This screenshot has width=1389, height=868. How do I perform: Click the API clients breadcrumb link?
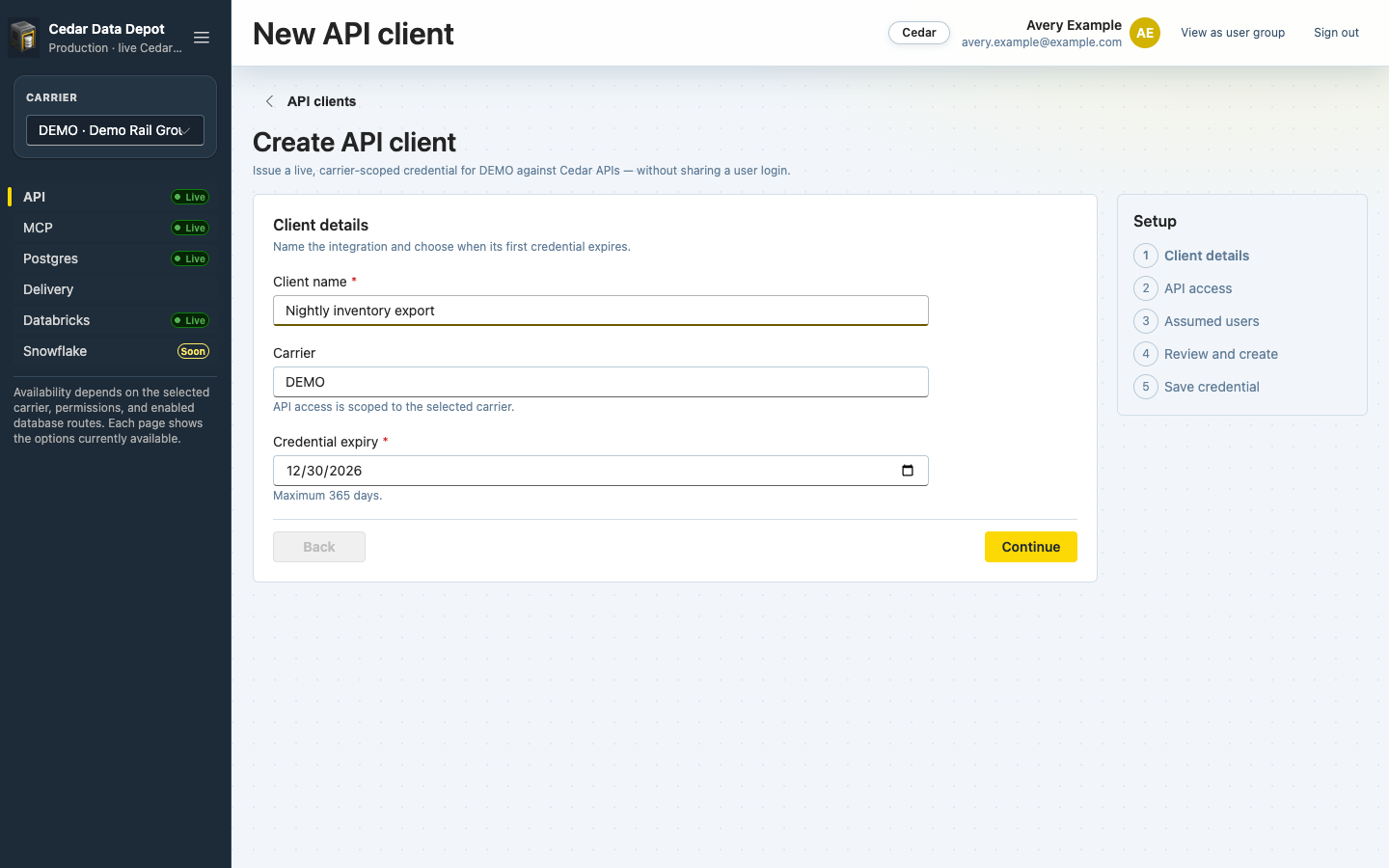tap(321, 101)
